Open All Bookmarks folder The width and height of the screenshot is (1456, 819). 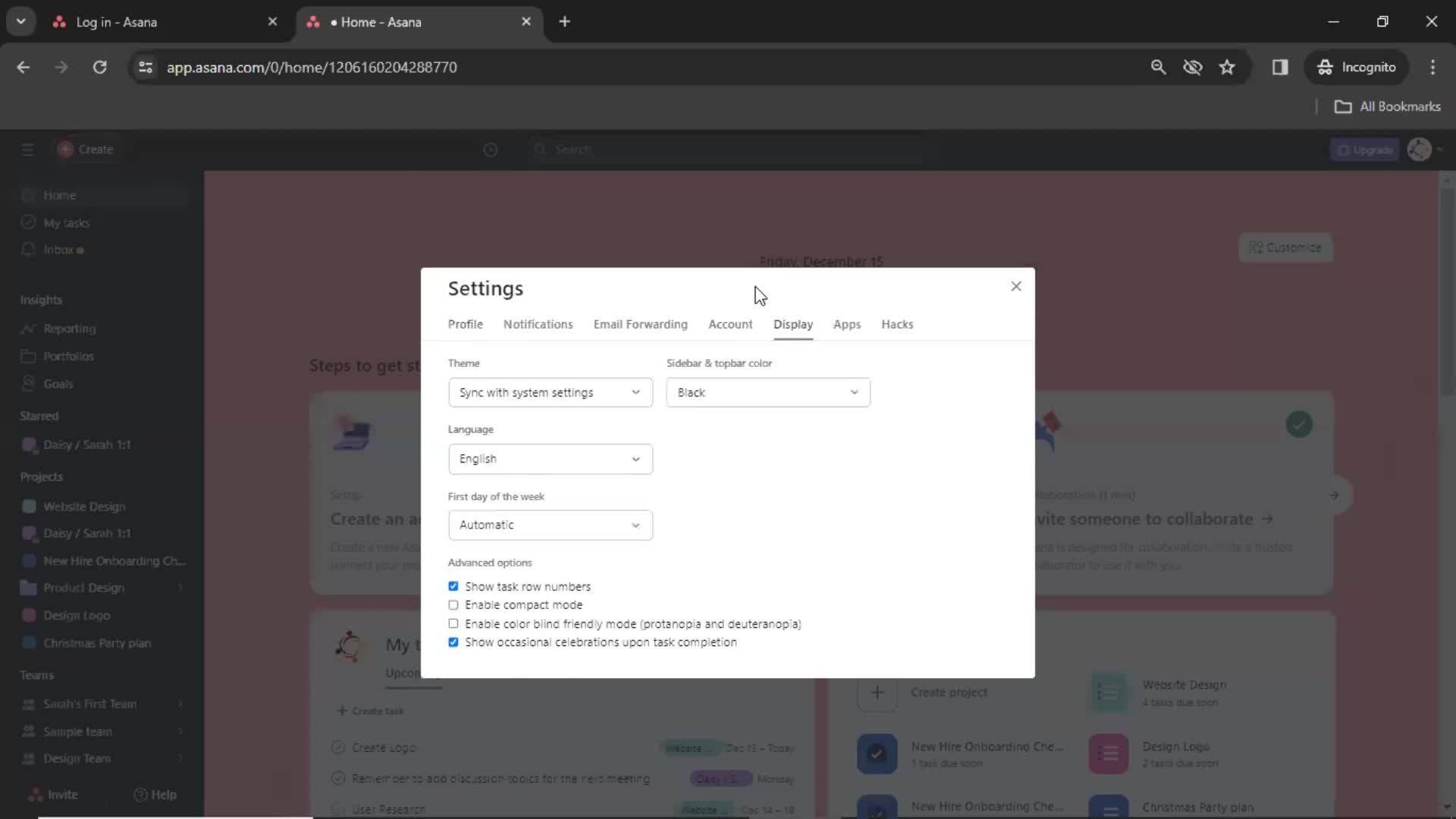[x=1387, y=106]
